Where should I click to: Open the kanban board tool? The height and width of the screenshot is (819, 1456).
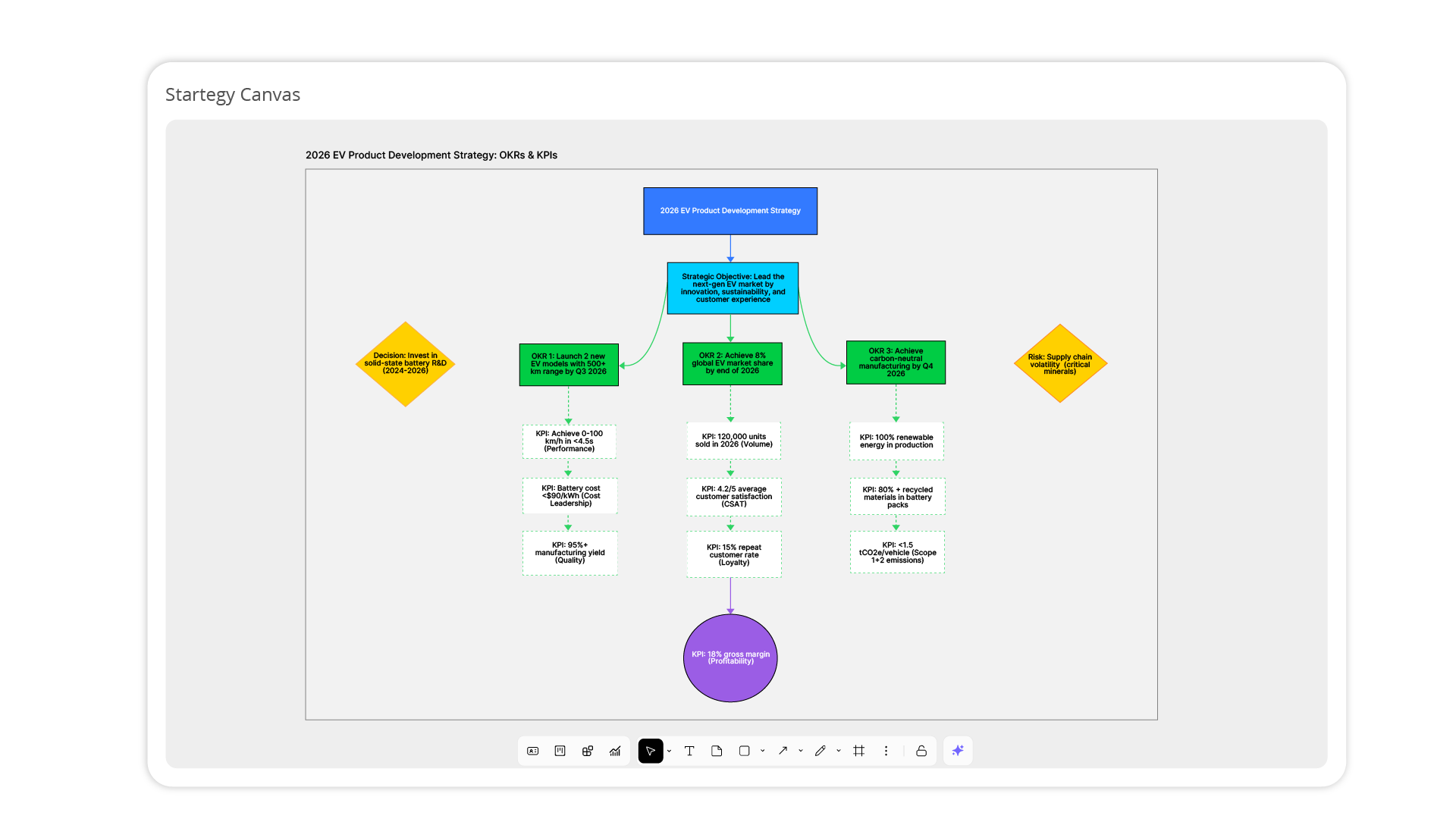(x=560, y=751)
